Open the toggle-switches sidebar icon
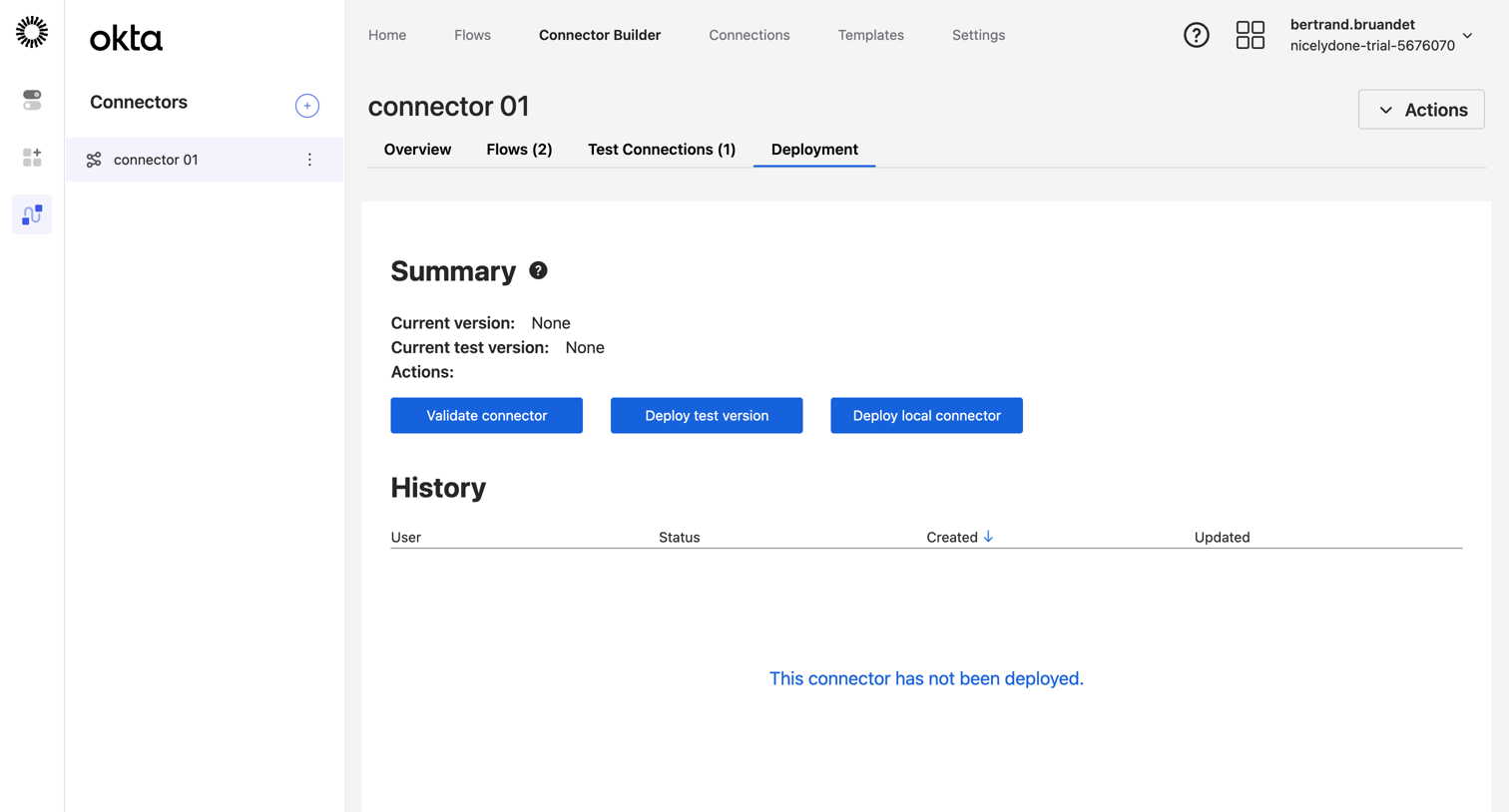This screenshot has height=812, width=1509. click(x=32, y=100)
